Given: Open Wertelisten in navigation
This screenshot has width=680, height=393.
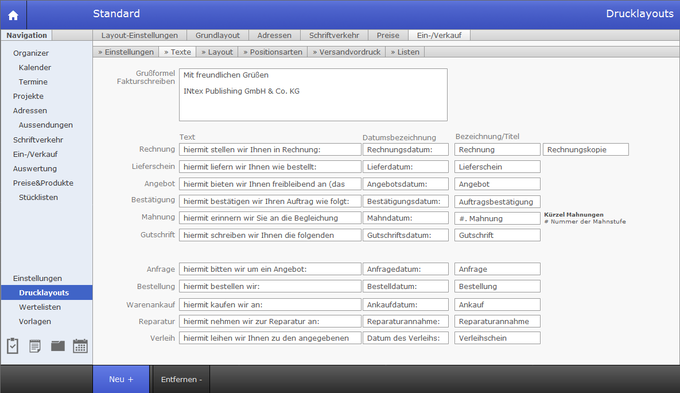Looking at the screenshot, I should [39, 307].
